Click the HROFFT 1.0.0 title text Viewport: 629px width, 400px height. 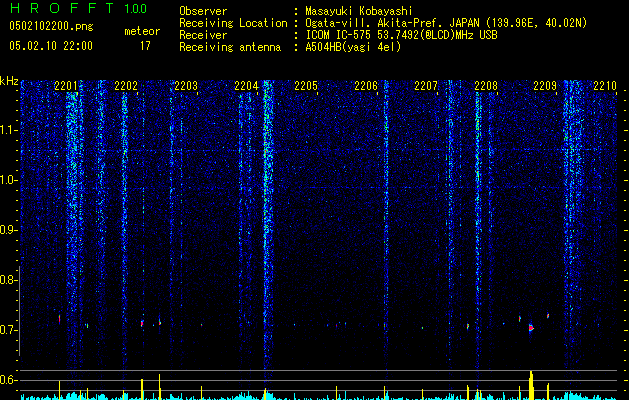click(78, 8)
